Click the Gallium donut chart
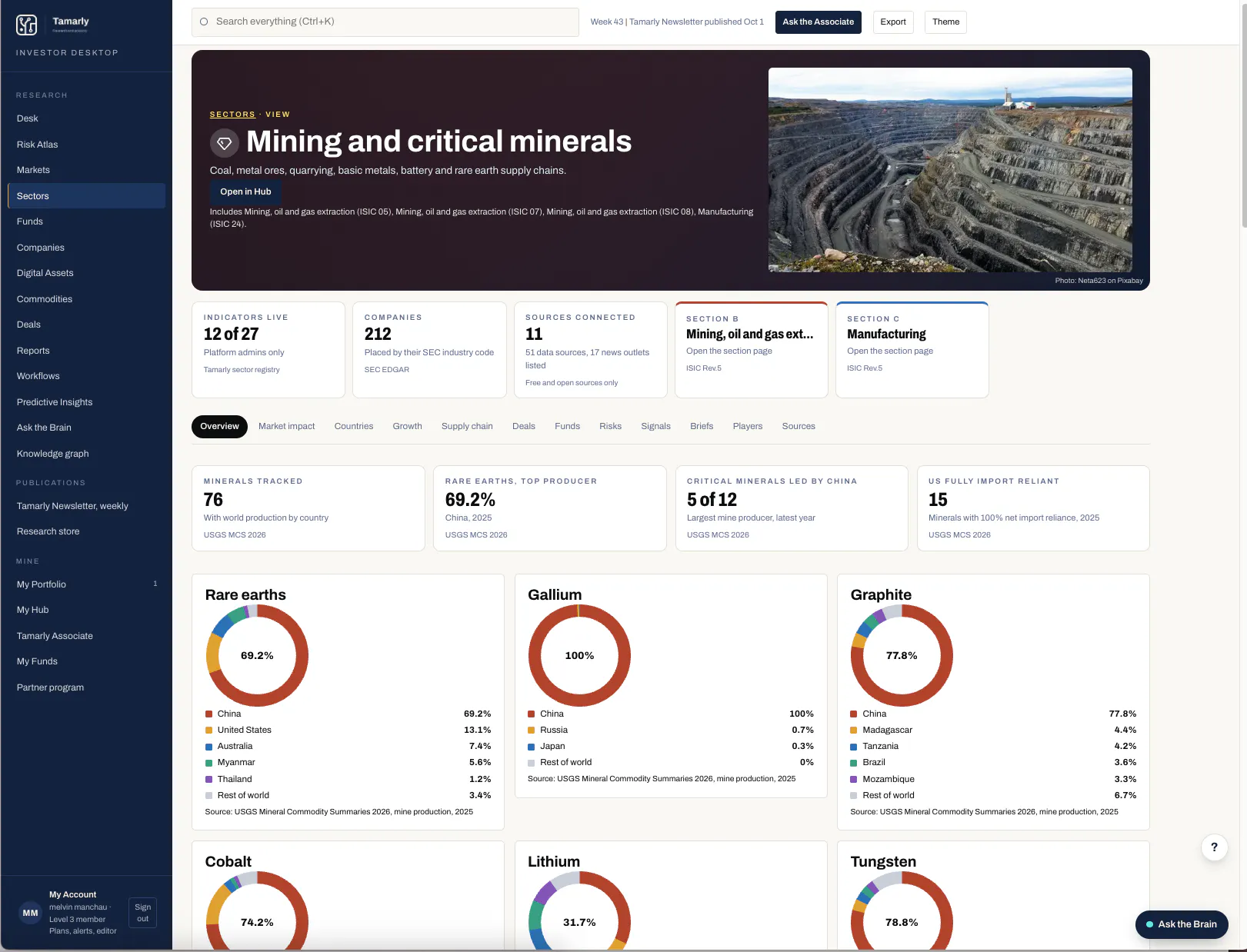Viewport: 1247px width, 952px height. pos(579,655)
